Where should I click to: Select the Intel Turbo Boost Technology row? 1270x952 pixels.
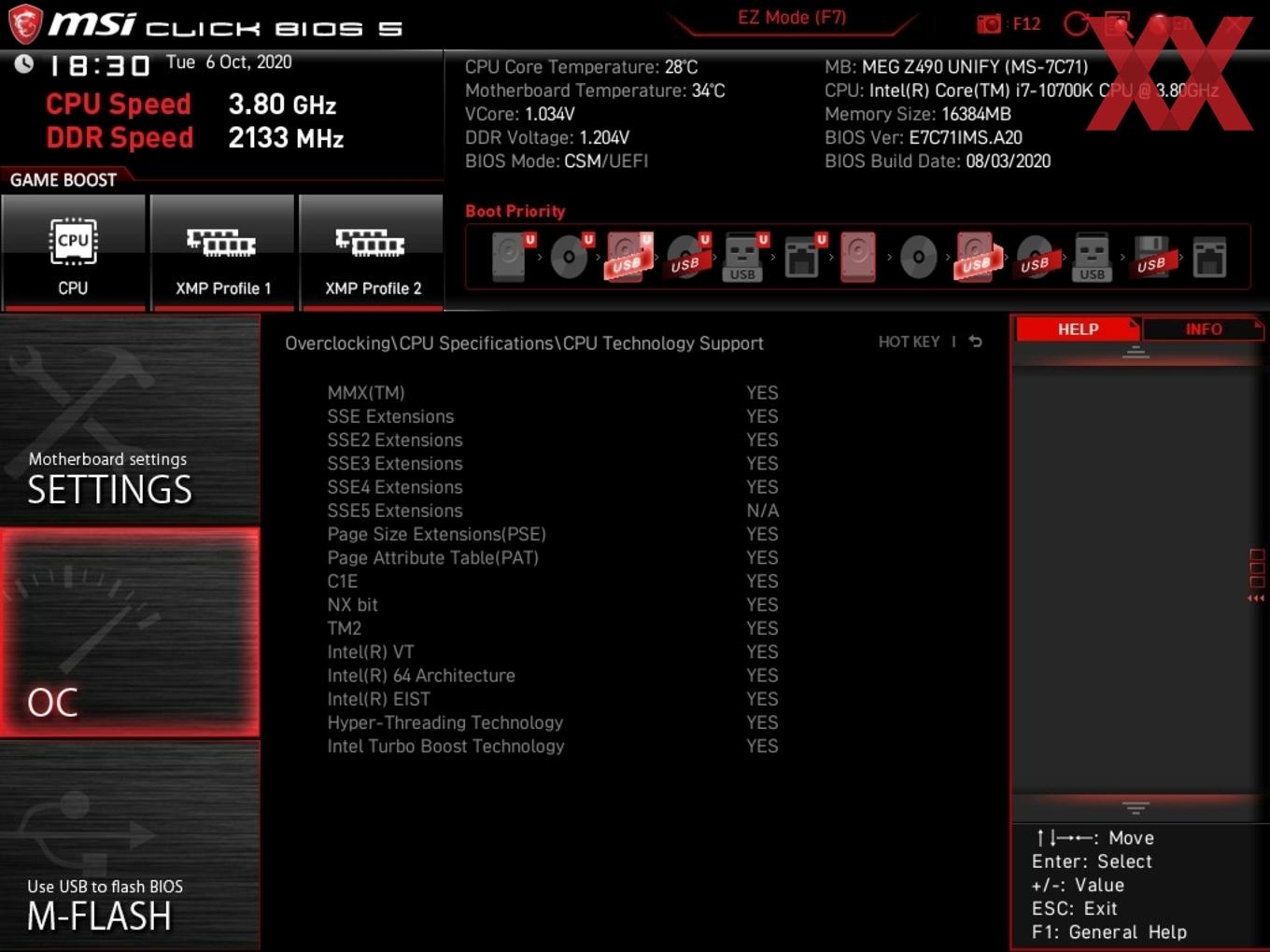click(x=553, y=747)
